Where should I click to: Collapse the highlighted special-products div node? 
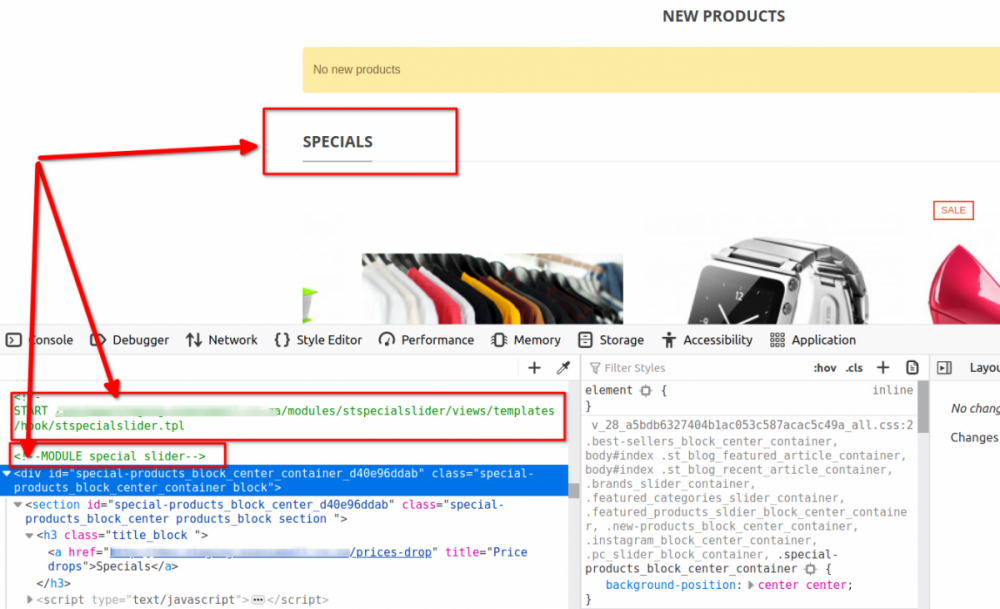[x=6, y=473]
